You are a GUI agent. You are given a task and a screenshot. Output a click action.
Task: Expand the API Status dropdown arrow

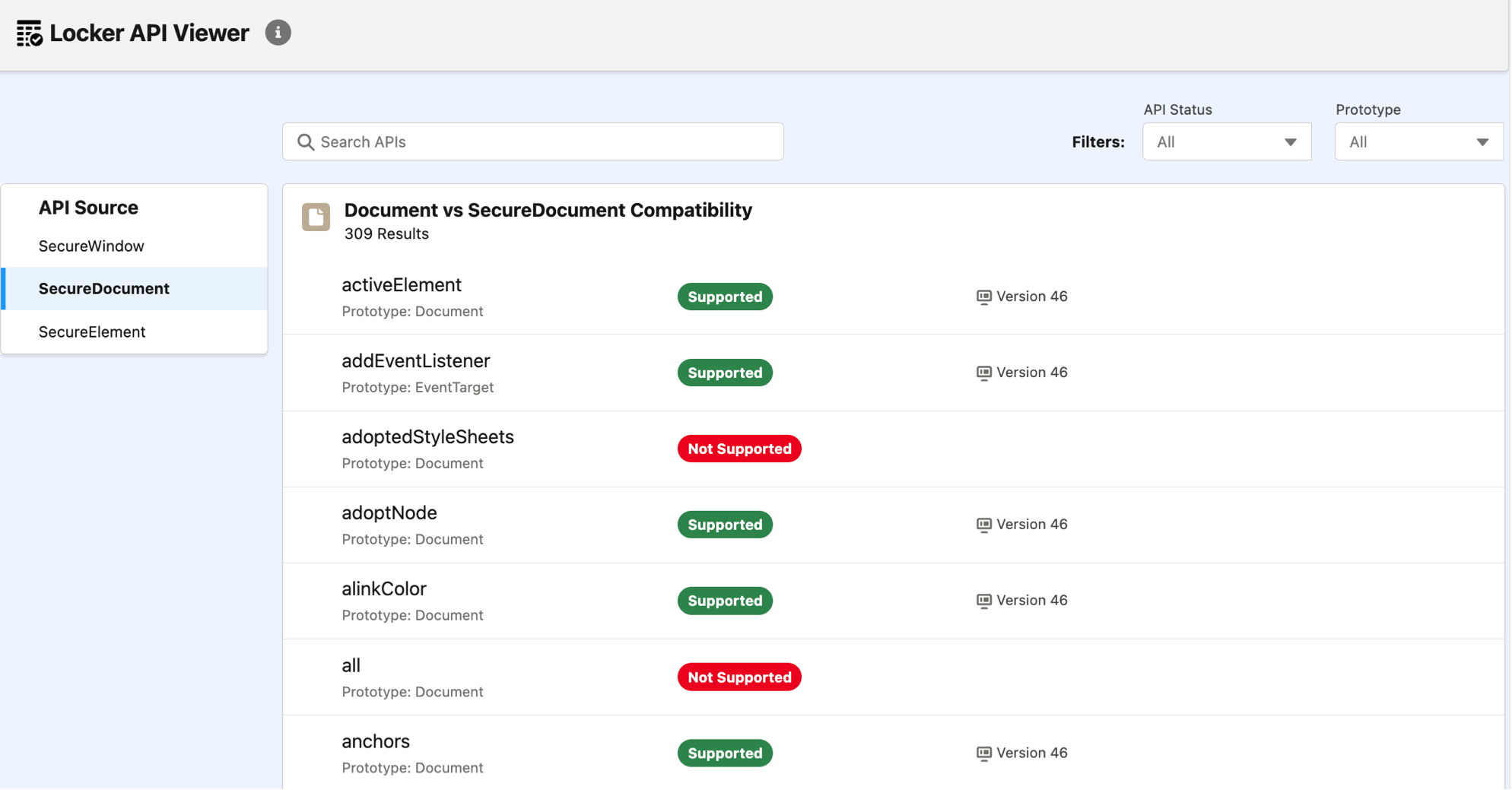[1291, 141]
